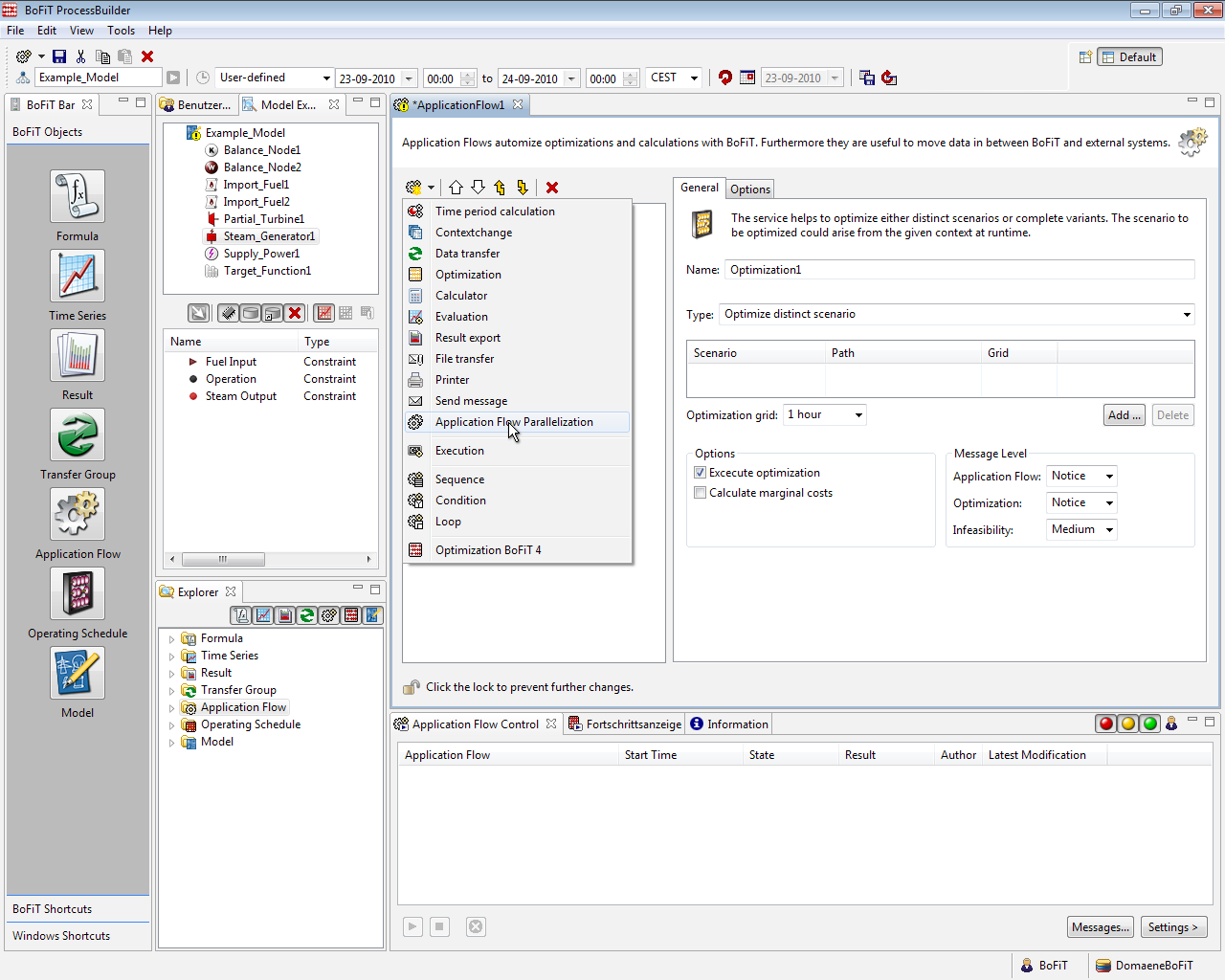Open the Optimization grid 1 hour dropdown
Viewport: 1225px width, 980px height.
click(825, 414)
